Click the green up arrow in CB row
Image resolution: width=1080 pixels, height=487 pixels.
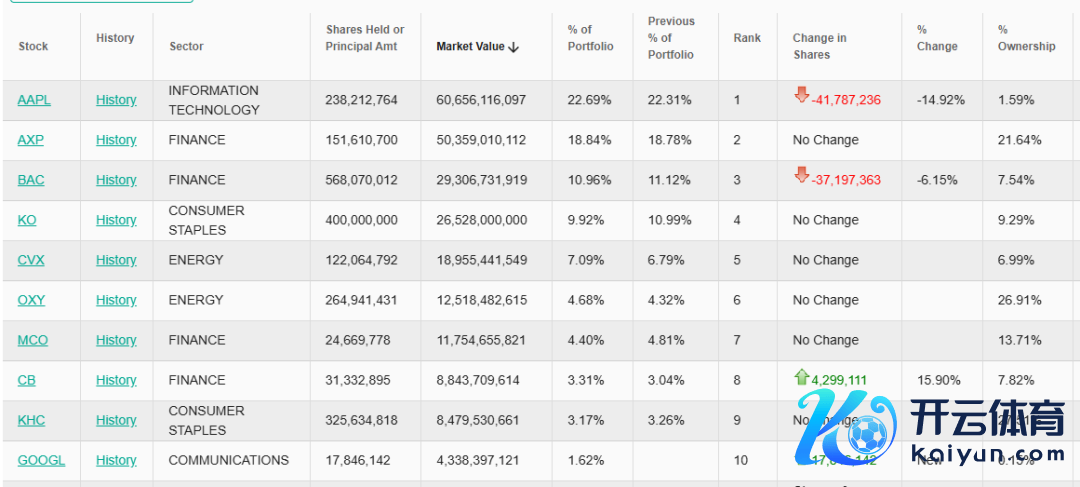(801, 377)
